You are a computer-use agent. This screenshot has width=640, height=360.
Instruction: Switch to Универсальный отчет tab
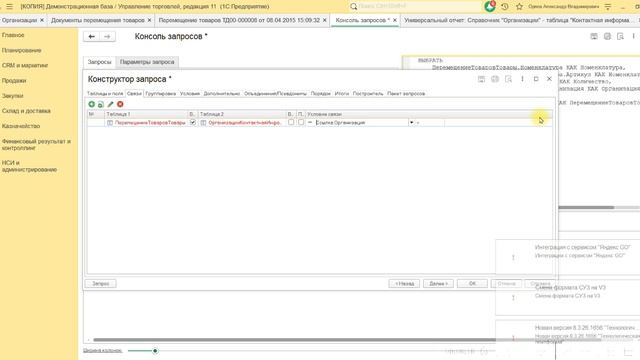[x=520, y=20]
